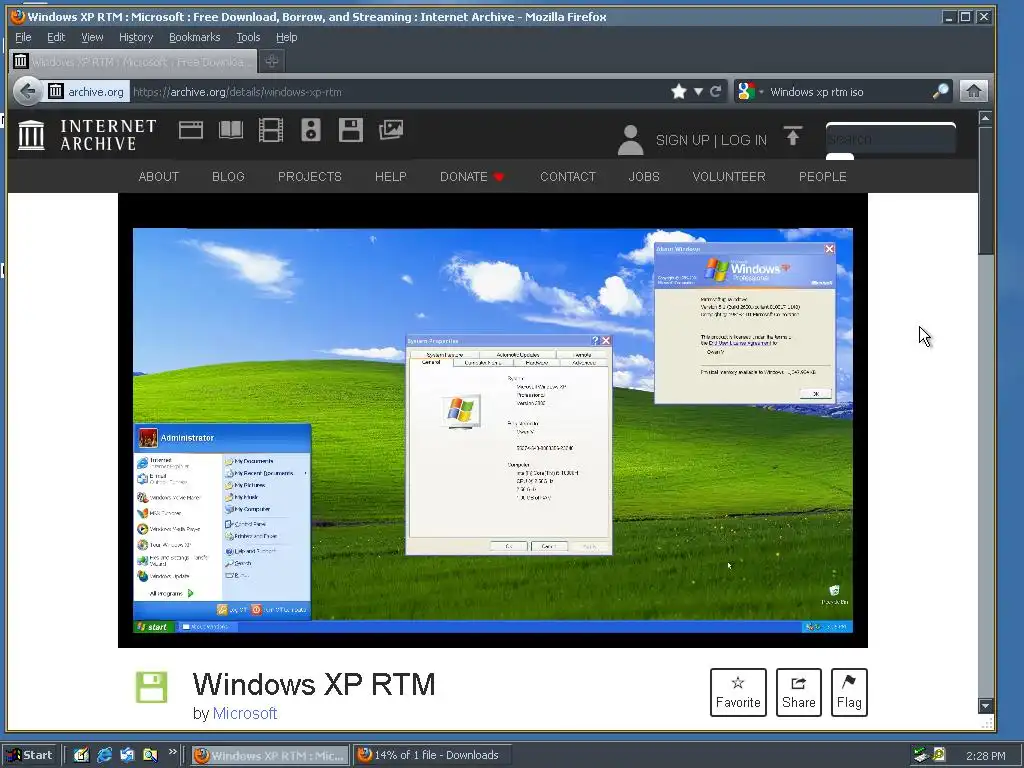
Task: Open the CONTACT nav link
Action: tap(568, 177)
